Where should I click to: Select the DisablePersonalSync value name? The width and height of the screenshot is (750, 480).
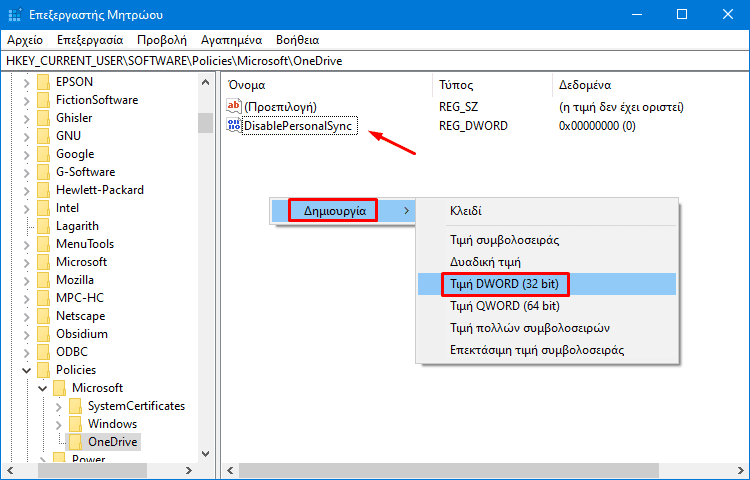298,126
